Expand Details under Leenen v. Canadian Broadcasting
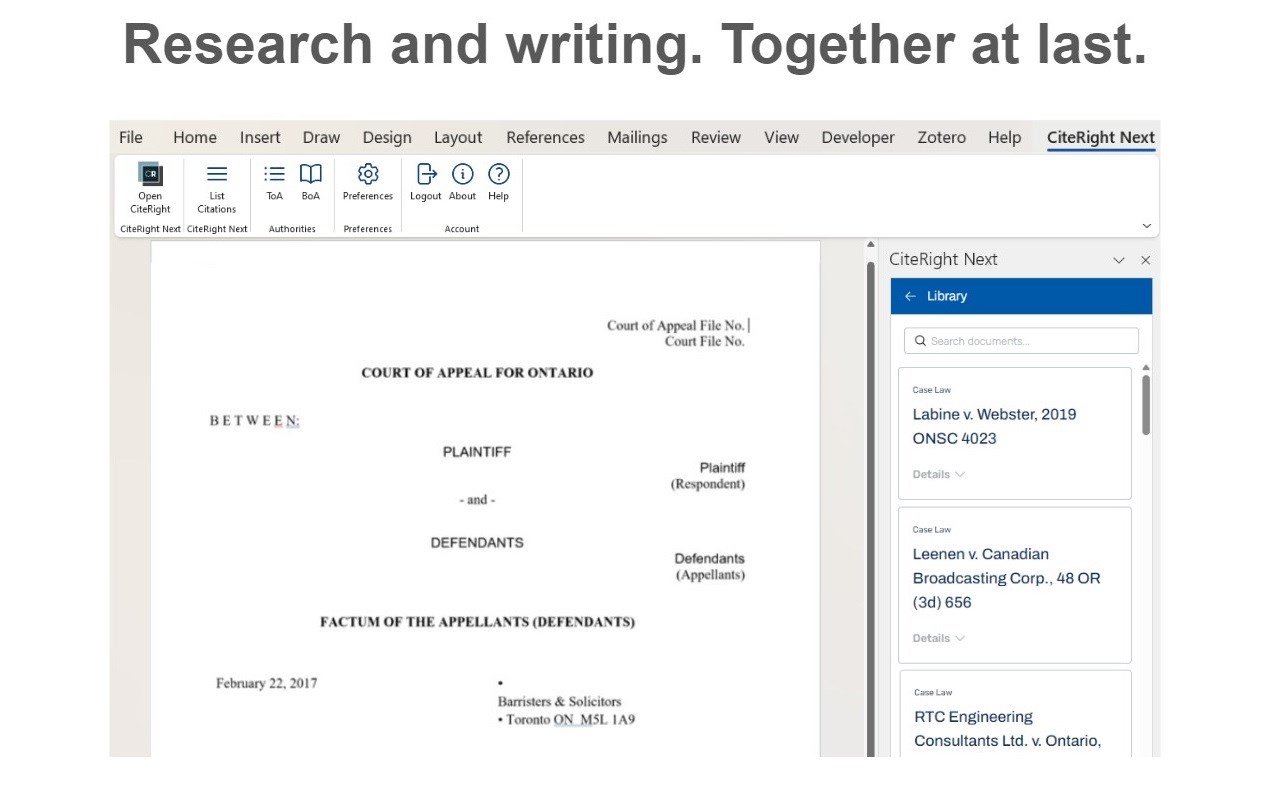The height and width of the screenshot is (800, 1280). click(x=938, y=638)
